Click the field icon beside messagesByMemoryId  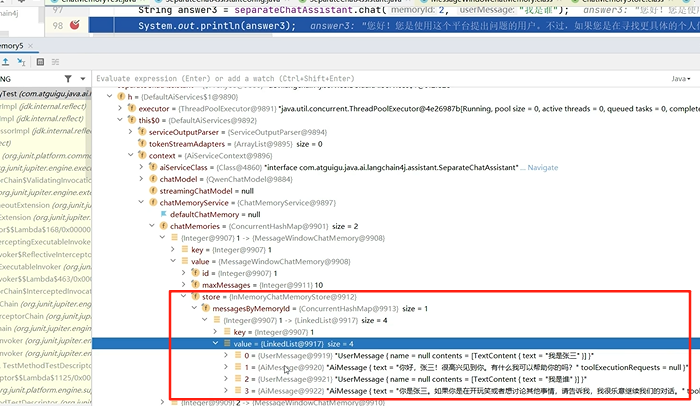pos(206,308)
